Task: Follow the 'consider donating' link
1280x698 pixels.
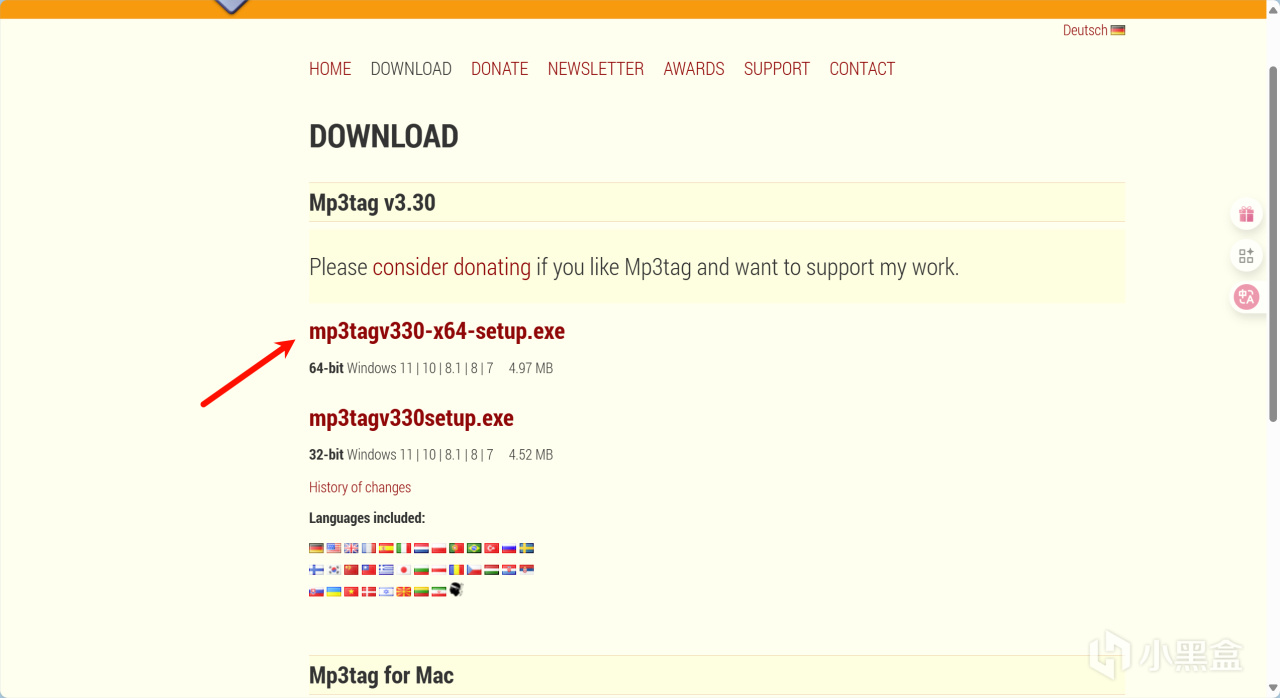Action: point(452,267)
